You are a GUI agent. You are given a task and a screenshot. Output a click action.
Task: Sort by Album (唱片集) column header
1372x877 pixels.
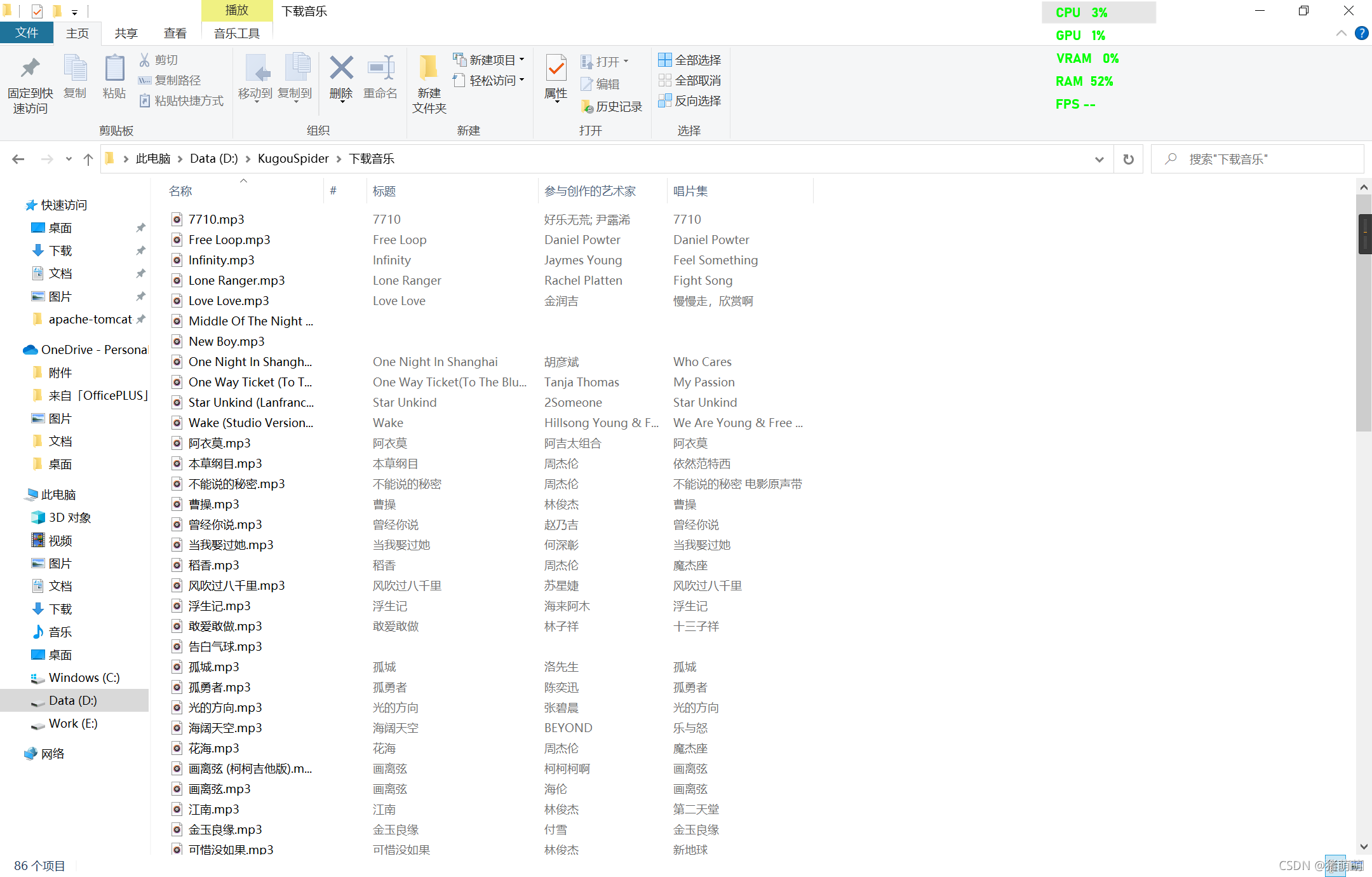[x=690, y=191]
